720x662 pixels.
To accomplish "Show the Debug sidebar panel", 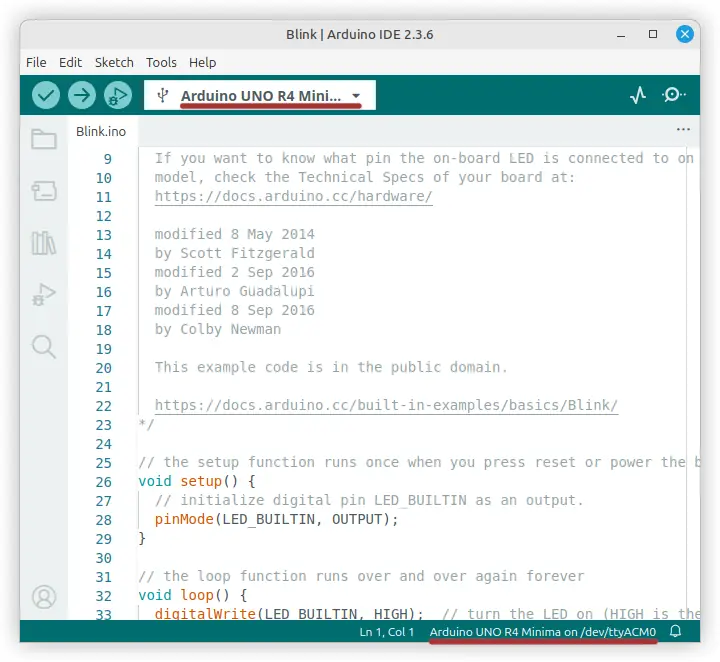I will pos(44,295).
